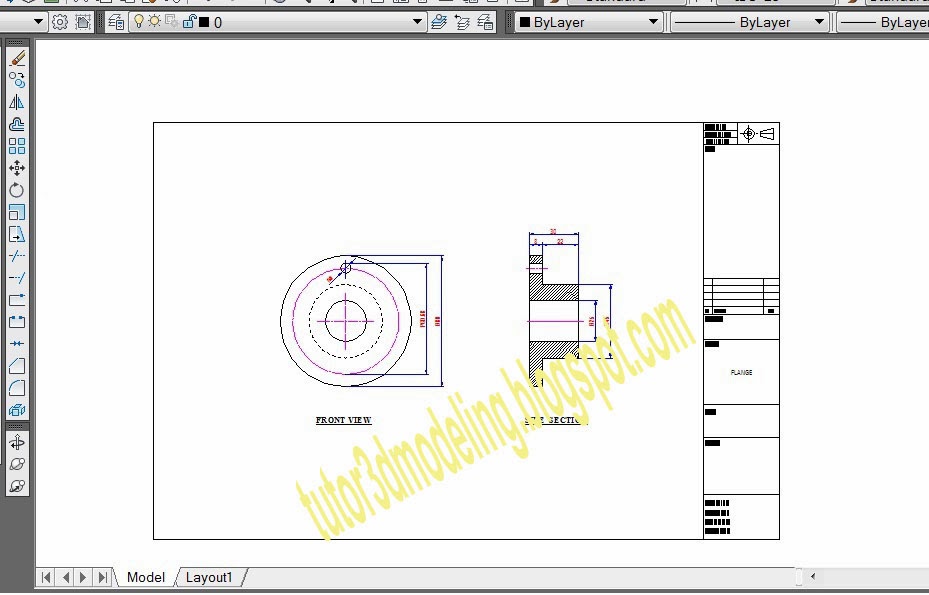The image size is (929, 595).
Task: Select the Chamfer tool
Action: [x=17, y=366]
